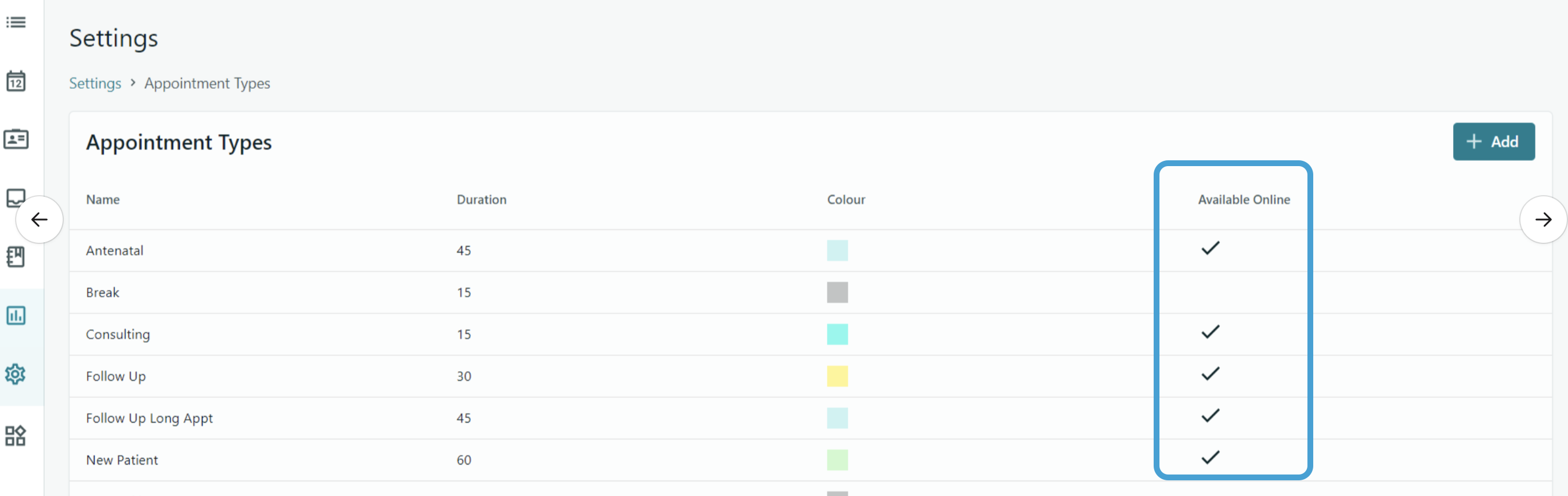Open the settings gear icon
The image size is (1568, 496).
point(16,373)
